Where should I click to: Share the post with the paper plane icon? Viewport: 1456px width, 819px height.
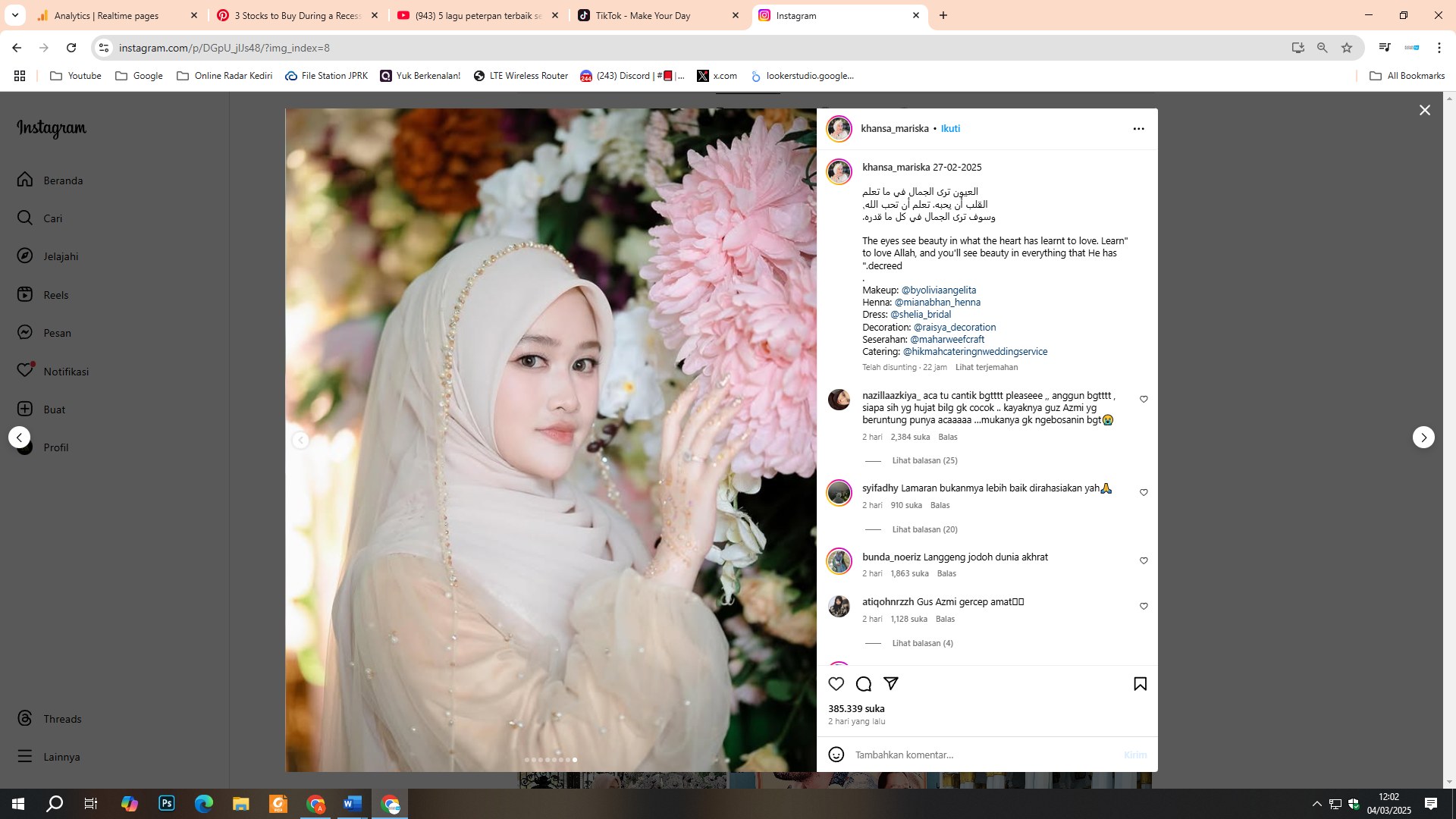pos(890,683)
